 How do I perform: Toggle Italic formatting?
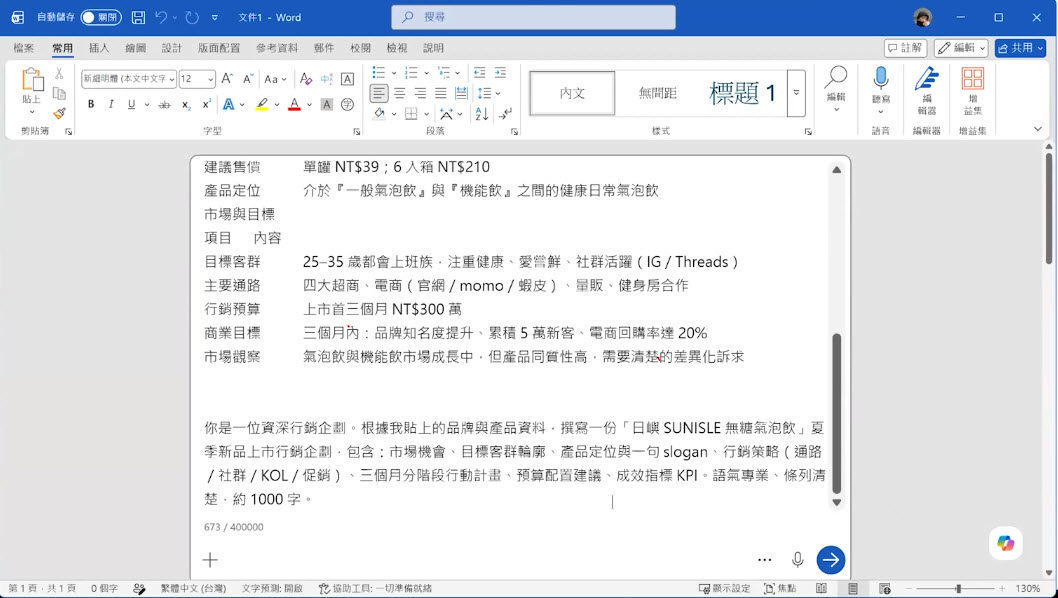[x=111, y=105]
